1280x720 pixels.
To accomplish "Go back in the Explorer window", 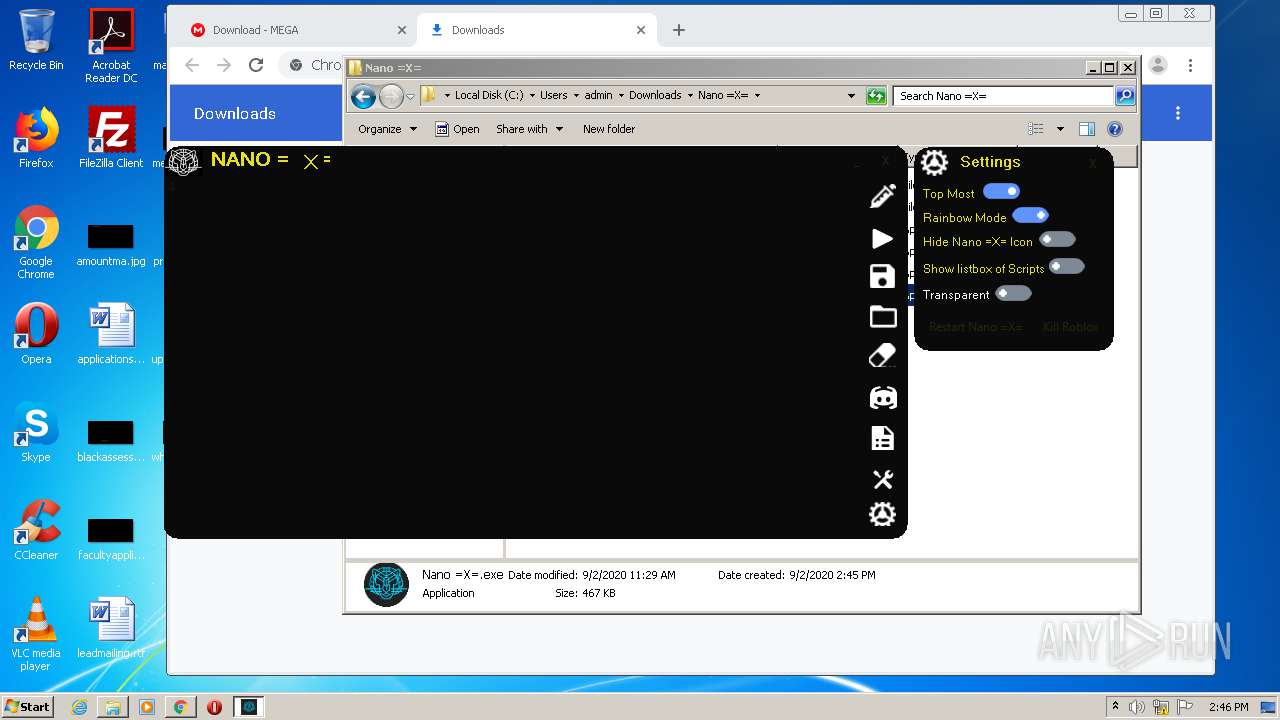I will tap(363, 96).
